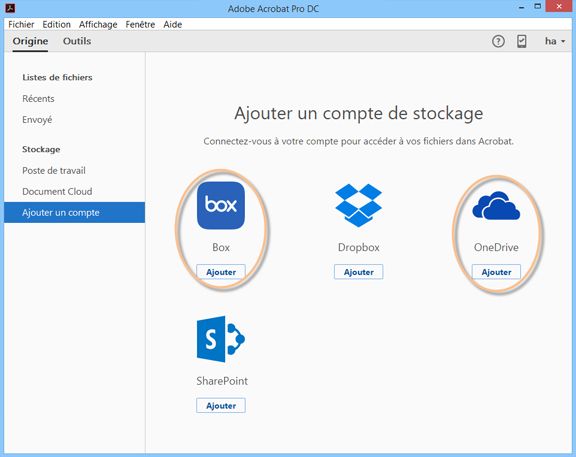Close the Adobe Acrobat Pro DC window
The image size is (576, 457).
pyautogui.click(x=559, y=7)
